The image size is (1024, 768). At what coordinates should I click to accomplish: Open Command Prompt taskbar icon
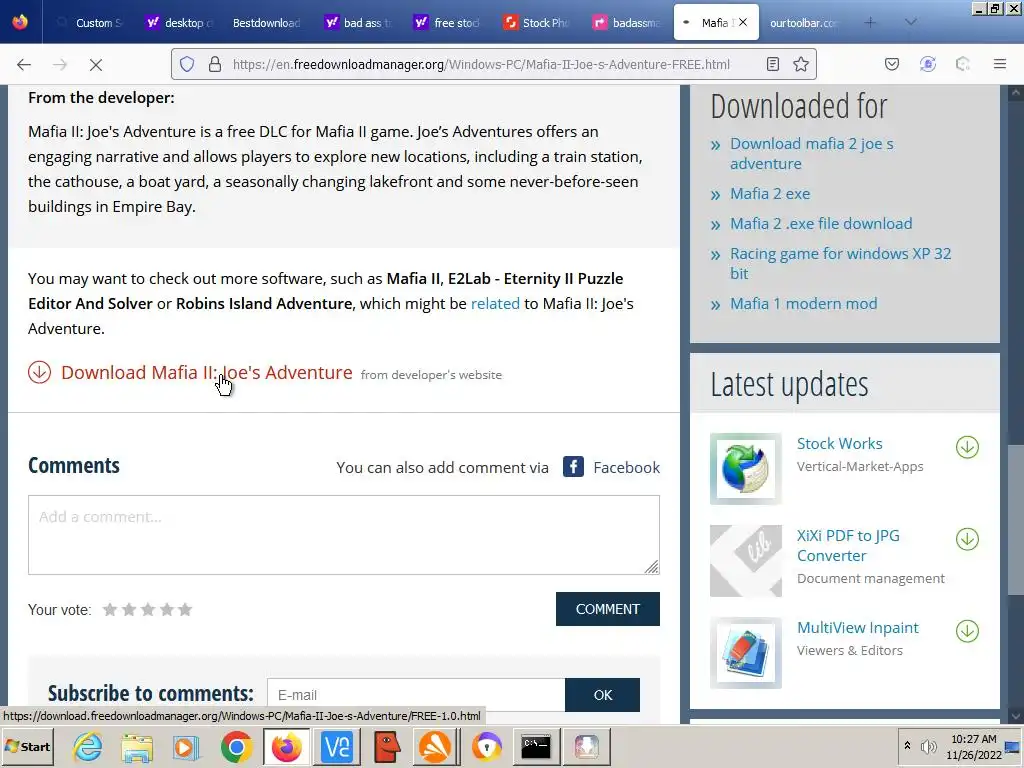[536, 746]
